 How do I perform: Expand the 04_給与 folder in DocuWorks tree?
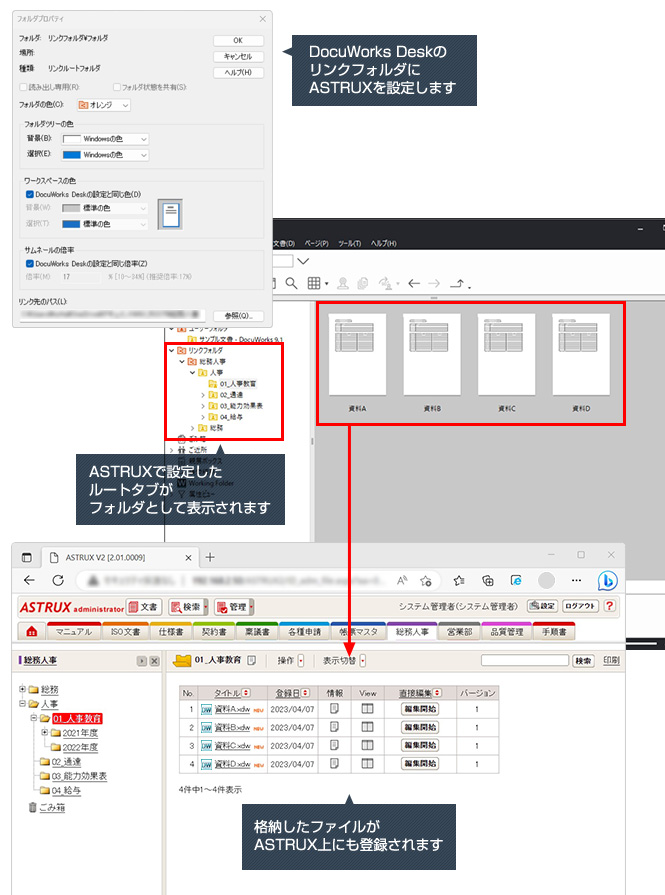pyautogui.click(x=203, y=417)
